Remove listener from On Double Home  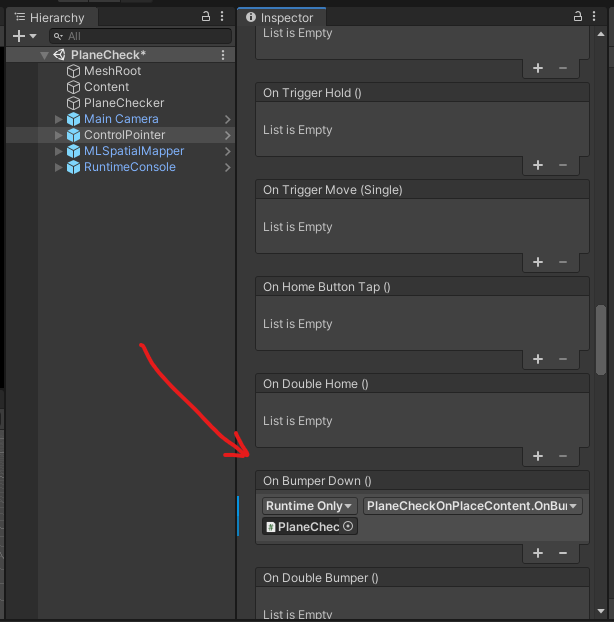click(x=563, y=456)
